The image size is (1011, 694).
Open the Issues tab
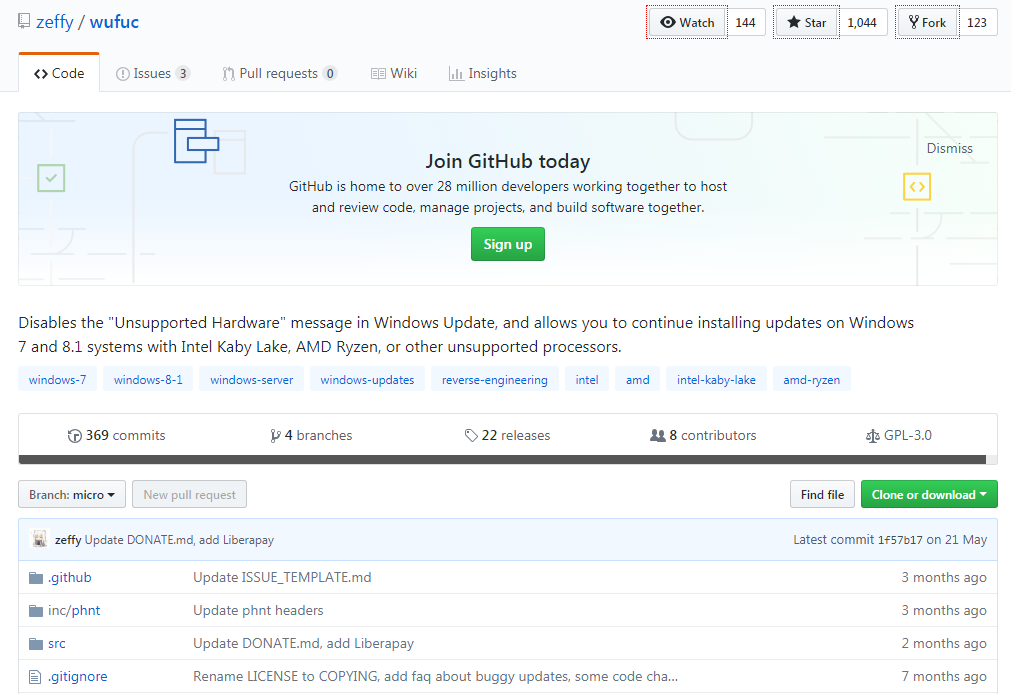[x=153, y=74]
